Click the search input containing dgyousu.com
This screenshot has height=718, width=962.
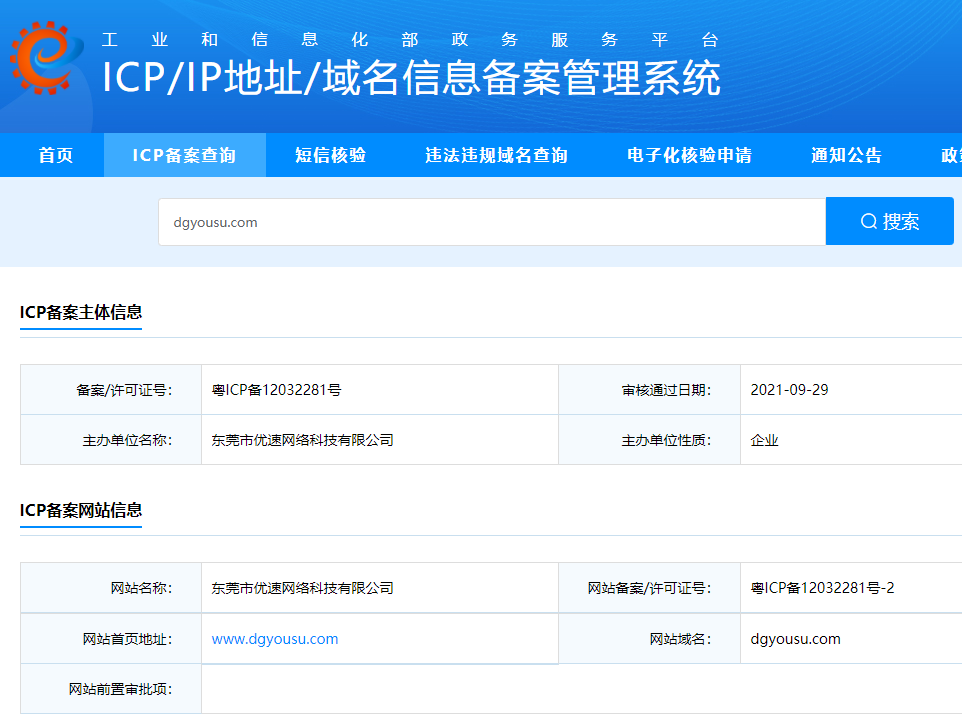pos(490,220)
